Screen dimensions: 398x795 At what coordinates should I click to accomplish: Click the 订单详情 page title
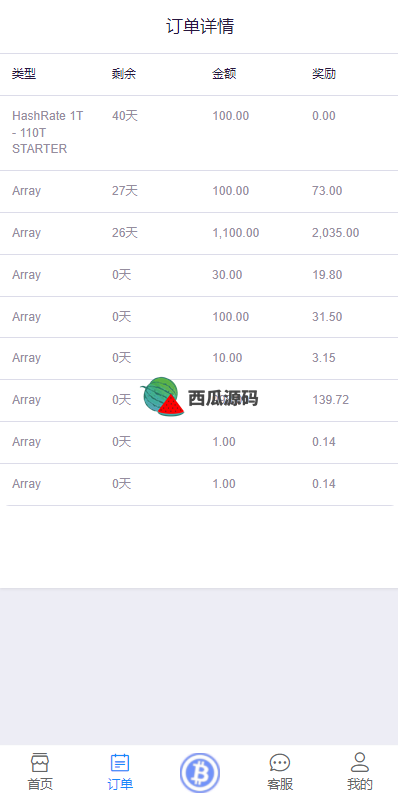tap(200, 26)
